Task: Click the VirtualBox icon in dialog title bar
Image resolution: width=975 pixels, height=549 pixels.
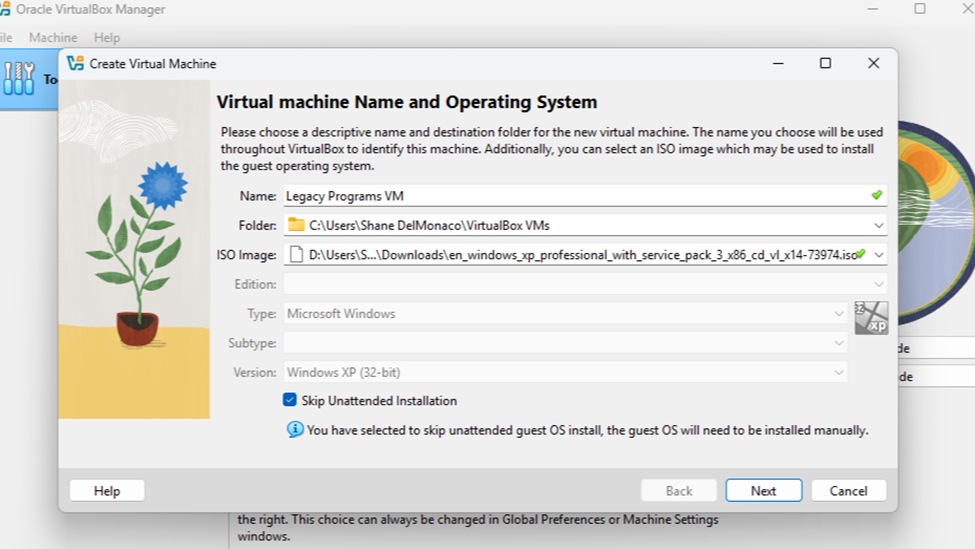Action: click(x=75, y=63)
